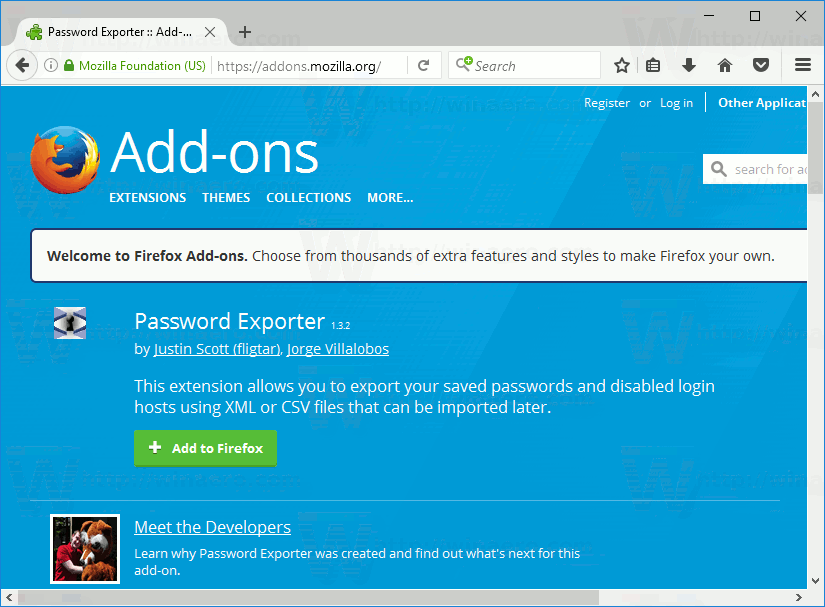Click the green padlock security icon
The height and width of the screenshot is (607, 825).
(69, 65)
